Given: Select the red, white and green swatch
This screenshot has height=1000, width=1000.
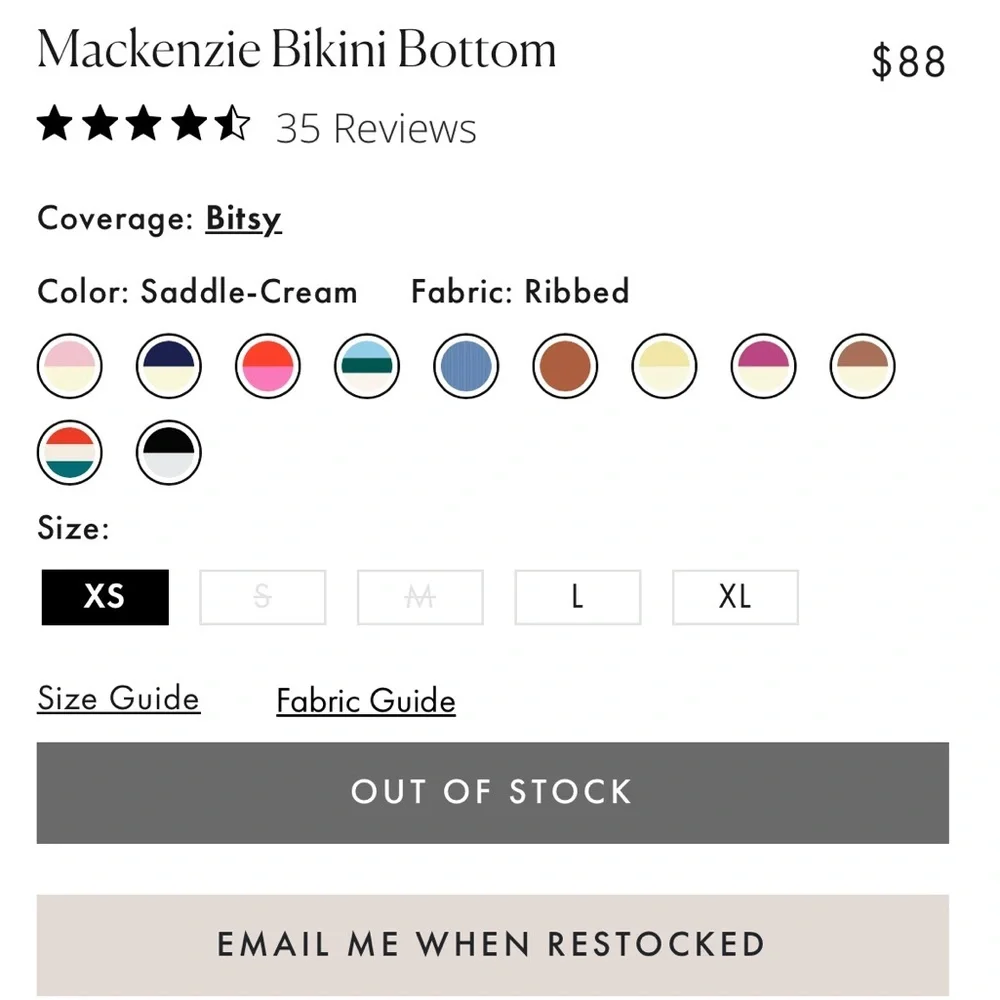Looking at the screenshot, I should point(69,452).
